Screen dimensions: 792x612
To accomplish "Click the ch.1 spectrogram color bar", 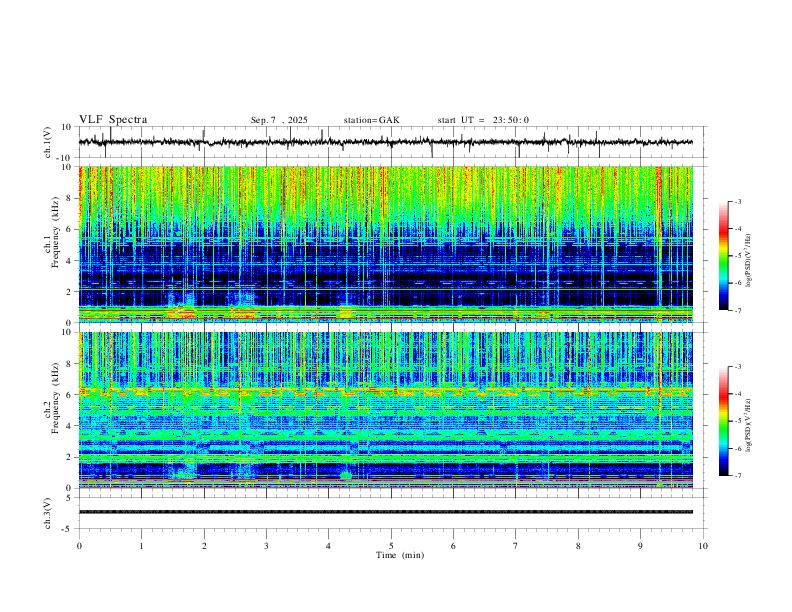I will point(723,256).
